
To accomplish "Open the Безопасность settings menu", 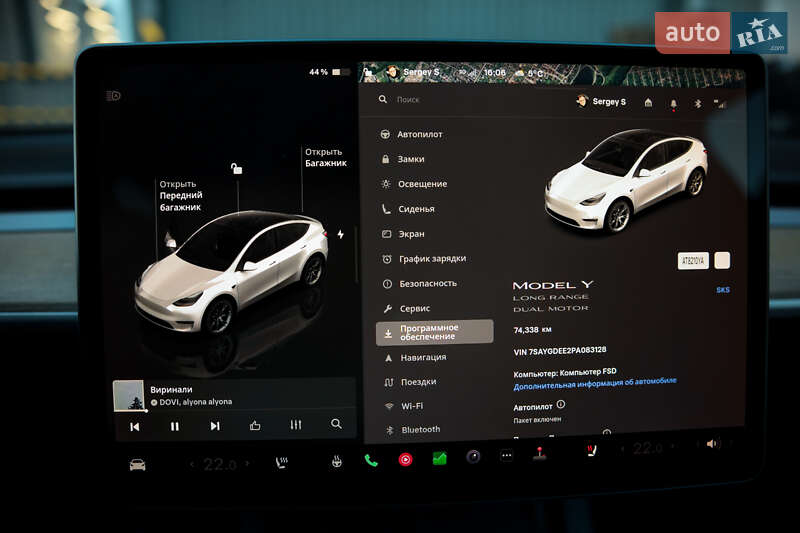I will point(420,284).
